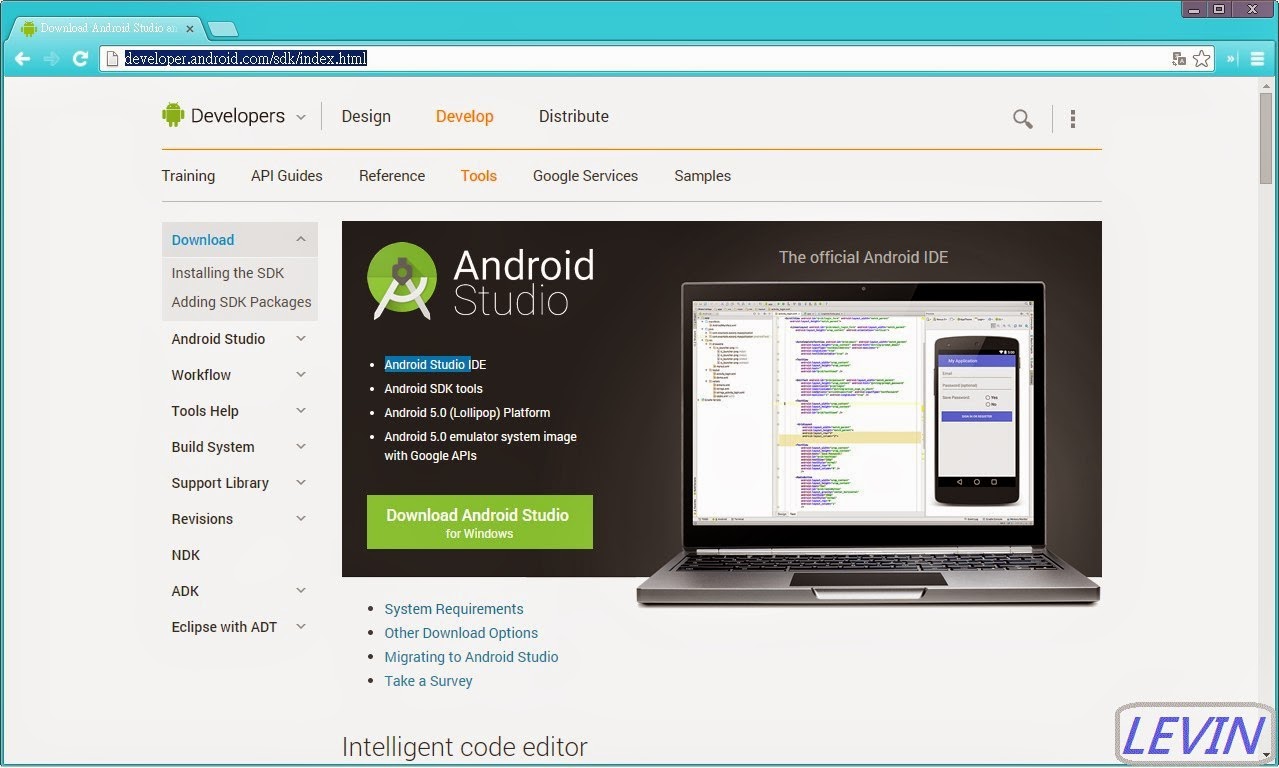Screen dimensions: 1279x768
Task: Expand the Support Library sidebar section
Action: (301, 483)
